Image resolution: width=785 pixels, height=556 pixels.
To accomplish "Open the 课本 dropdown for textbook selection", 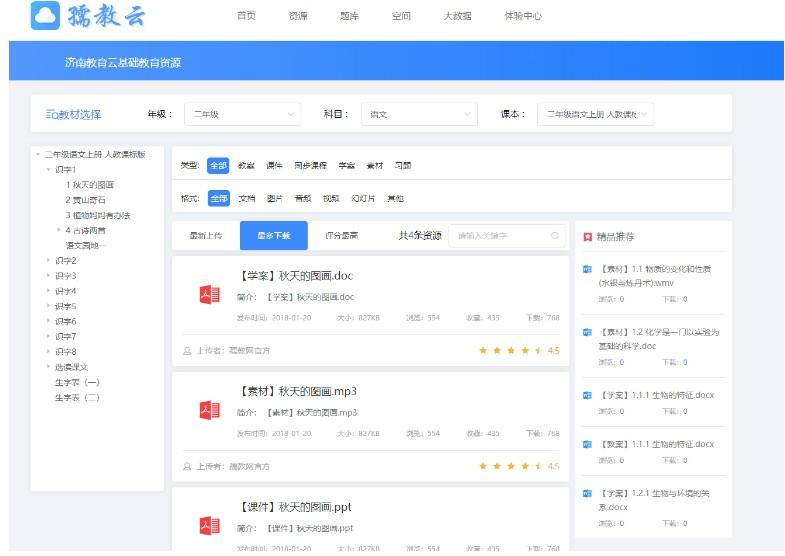I will (595, 114).
